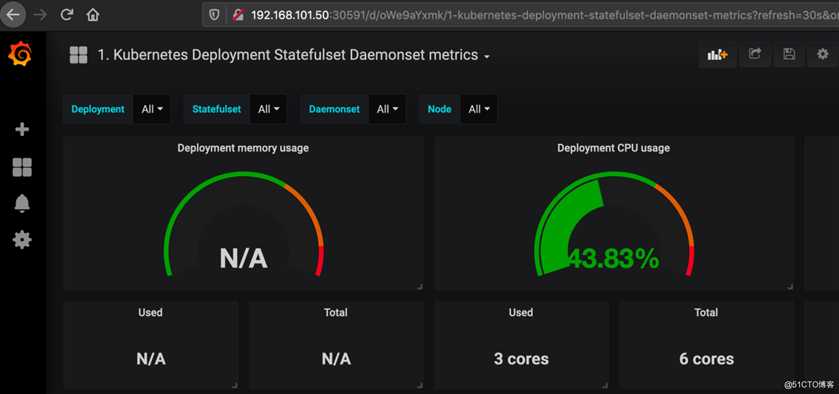
Task: Open the memory Used panel title
Action: tap(150, 312)
